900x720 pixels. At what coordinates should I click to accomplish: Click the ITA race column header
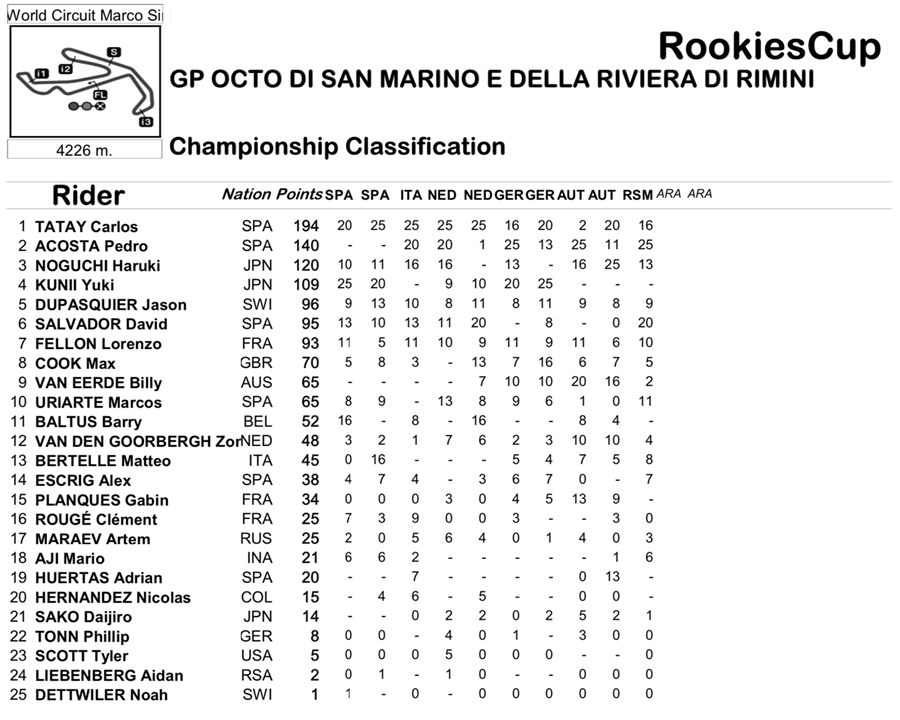(x=411, y=195)
